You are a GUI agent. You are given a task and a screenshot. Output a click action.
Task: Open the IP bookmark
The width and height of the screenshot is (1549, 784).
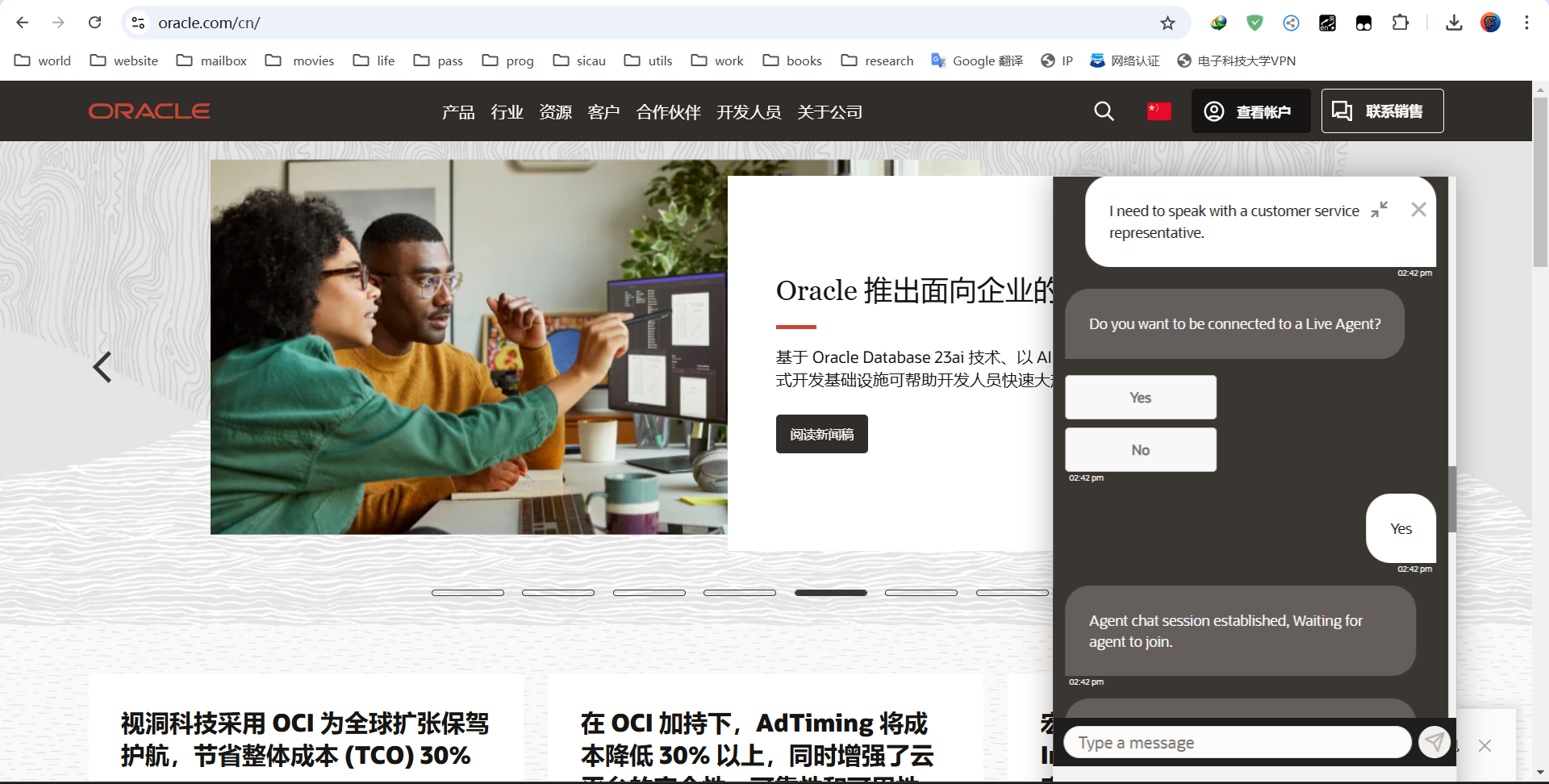(1057, 60)
